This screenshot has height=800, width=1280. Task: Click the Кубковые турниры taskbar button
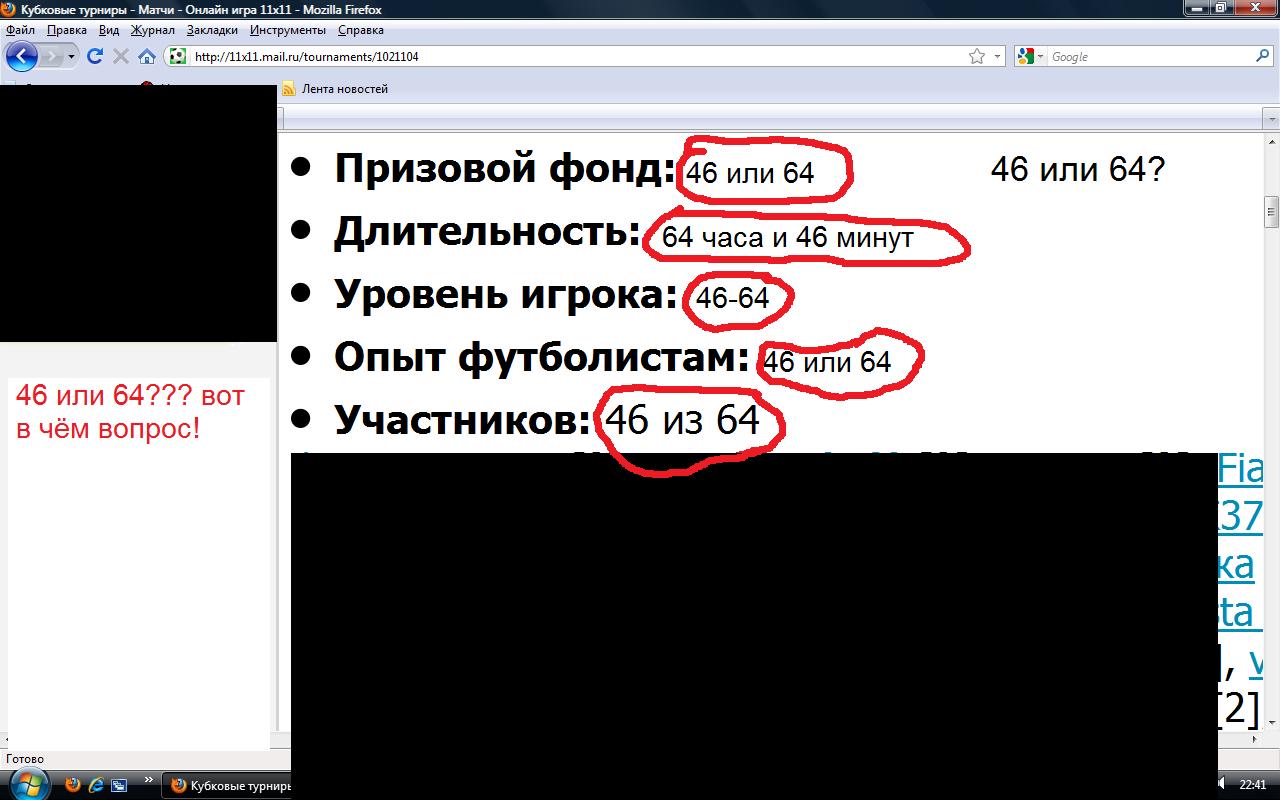tap(230, 785)
